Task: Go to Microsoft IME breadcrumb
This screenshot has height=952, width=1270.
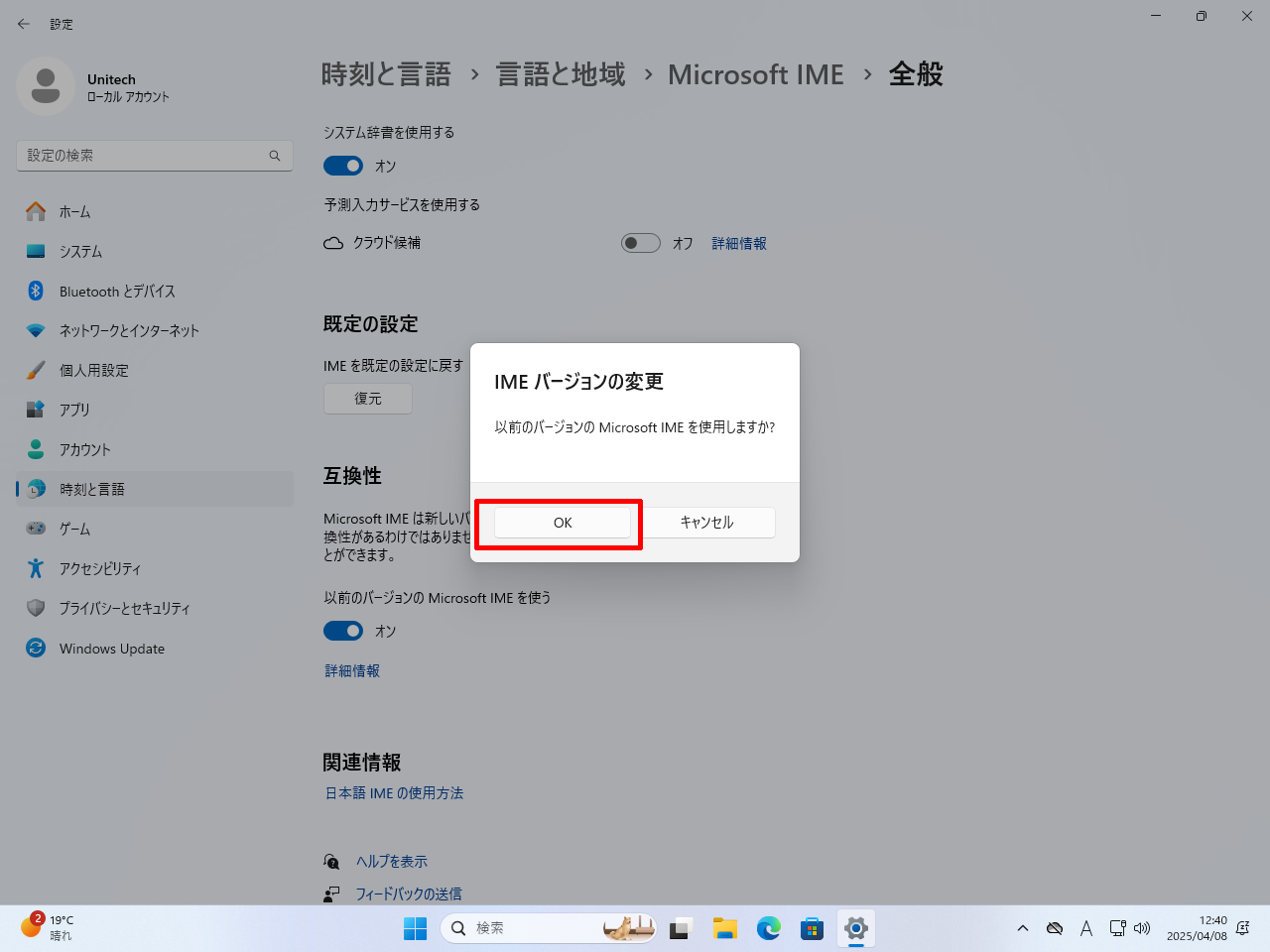Action: (x=756, y=74)
